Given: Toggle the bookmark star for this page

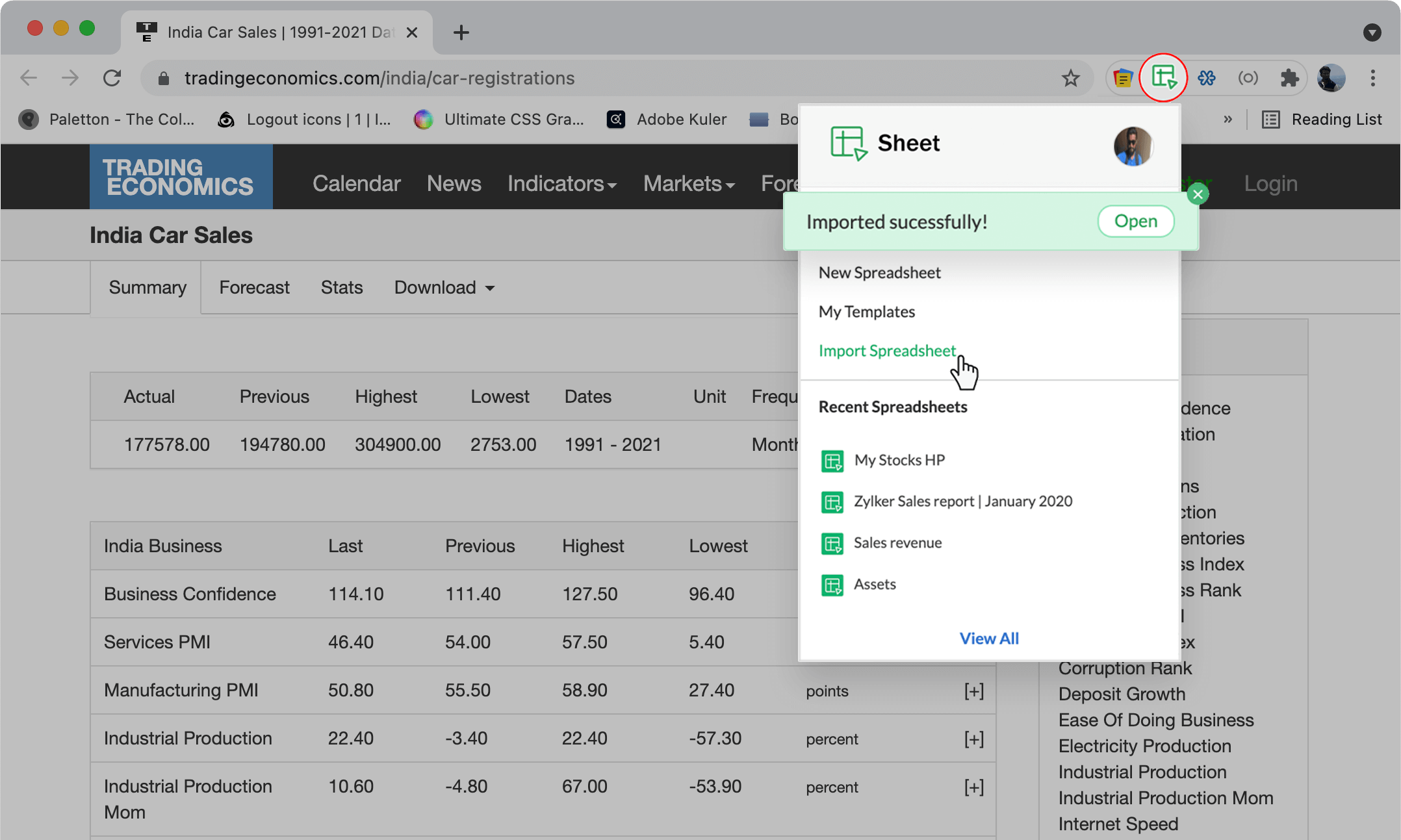Looking at the screenshot, I should 1070,78.
